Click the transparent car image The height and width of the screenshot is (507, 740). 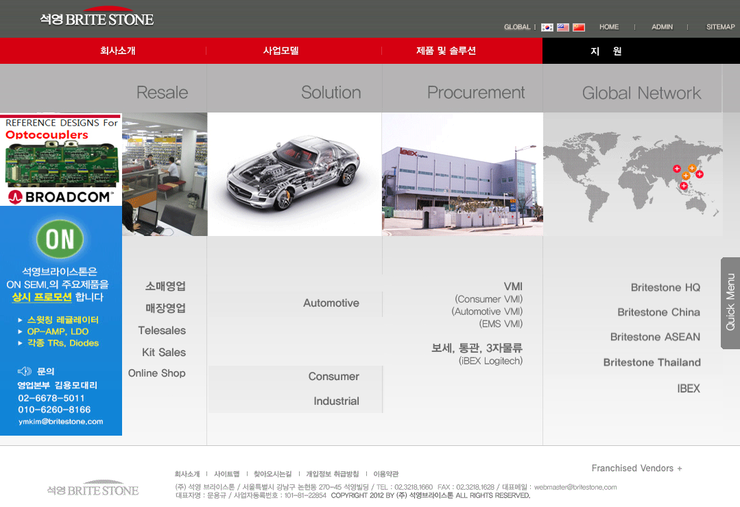coord(294,174)
